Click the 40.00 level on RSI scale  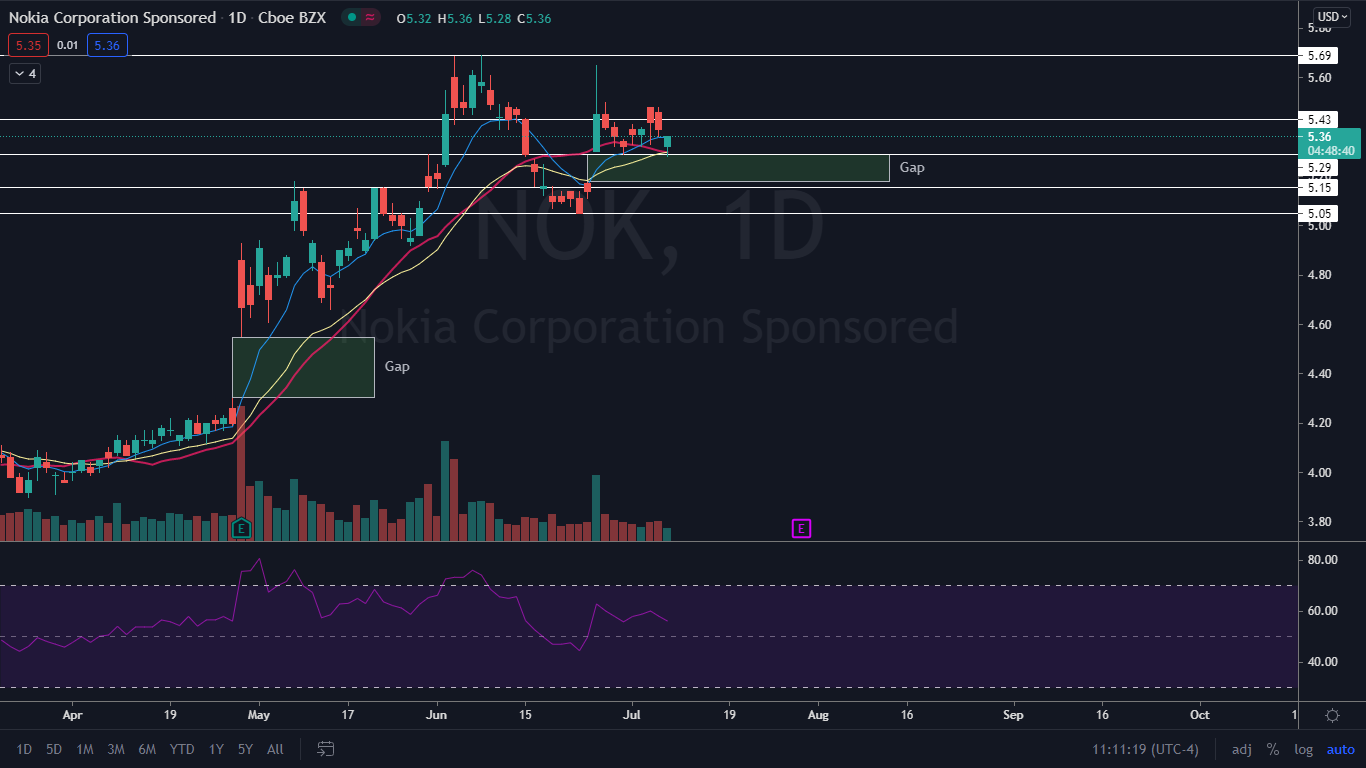[1322, 661]
